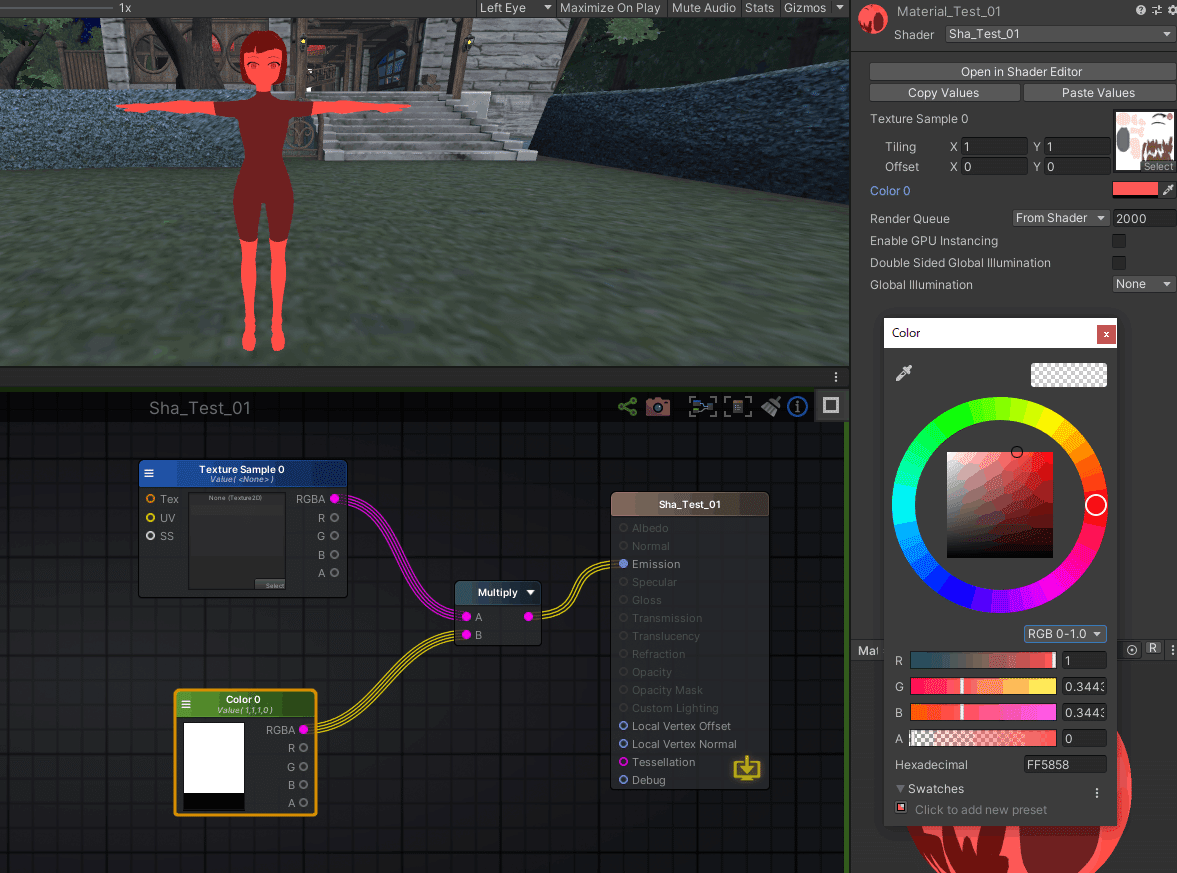1177x873 pixels.
Task: Open material help question-mark icon
Action: (1141, 10)
